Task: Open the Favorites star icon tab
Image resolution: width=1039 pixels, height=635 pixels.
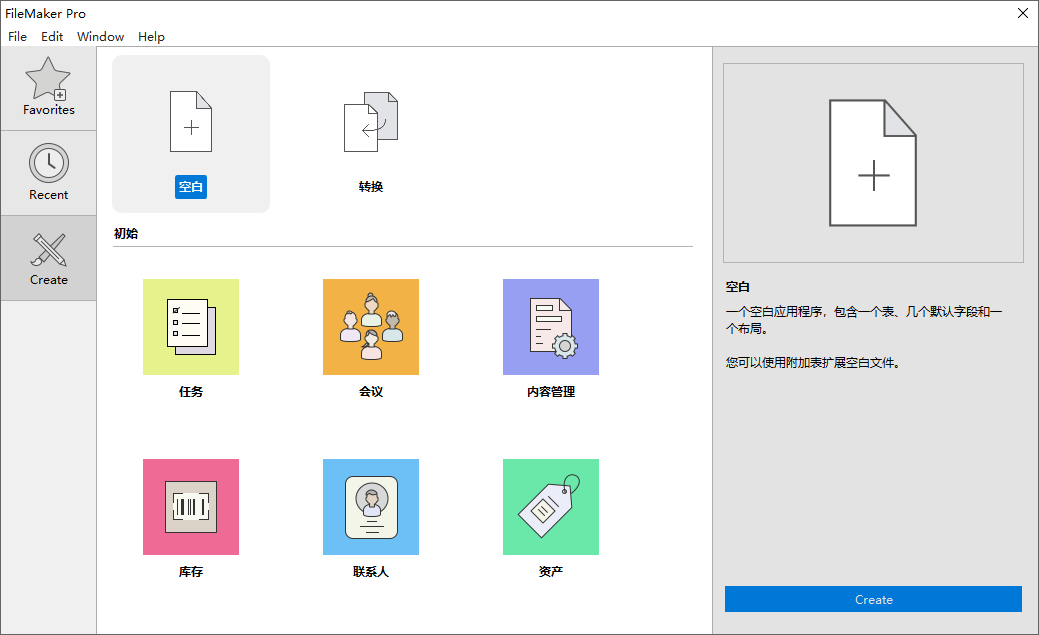Action: [x=48, y=88]
